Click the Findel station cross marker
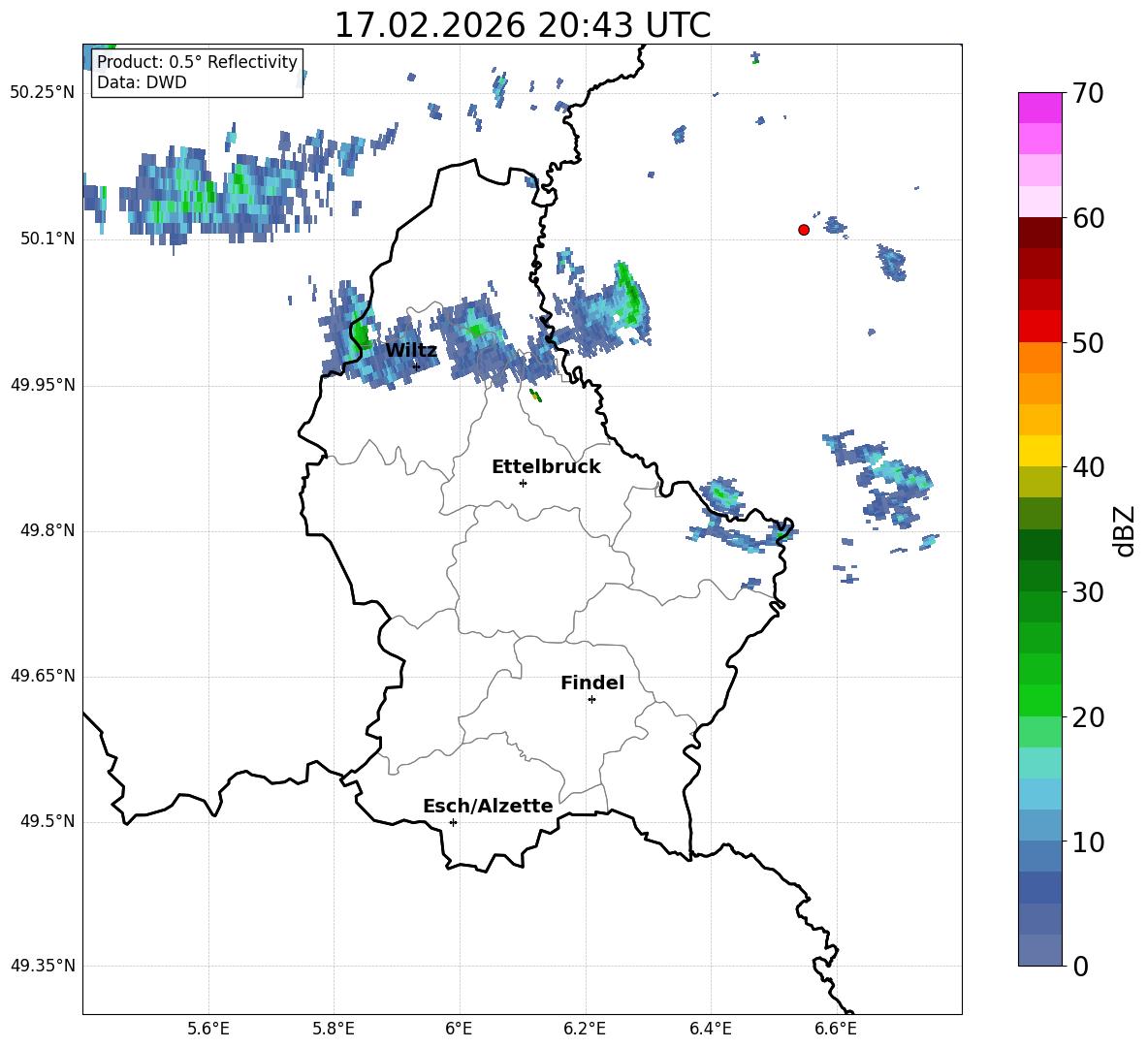This screenshot has height=1048, width=1148. (x=591, y=700)
